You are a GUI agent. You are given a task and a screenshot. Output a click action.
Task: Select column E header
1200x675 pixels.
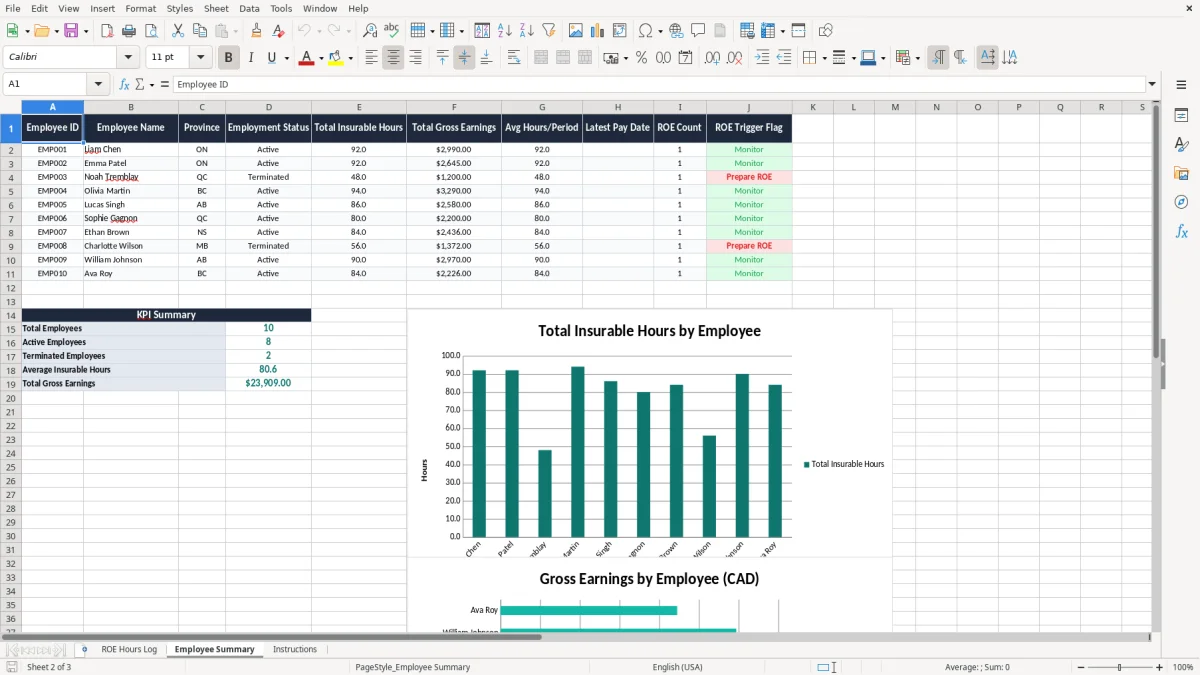point(359,107)
